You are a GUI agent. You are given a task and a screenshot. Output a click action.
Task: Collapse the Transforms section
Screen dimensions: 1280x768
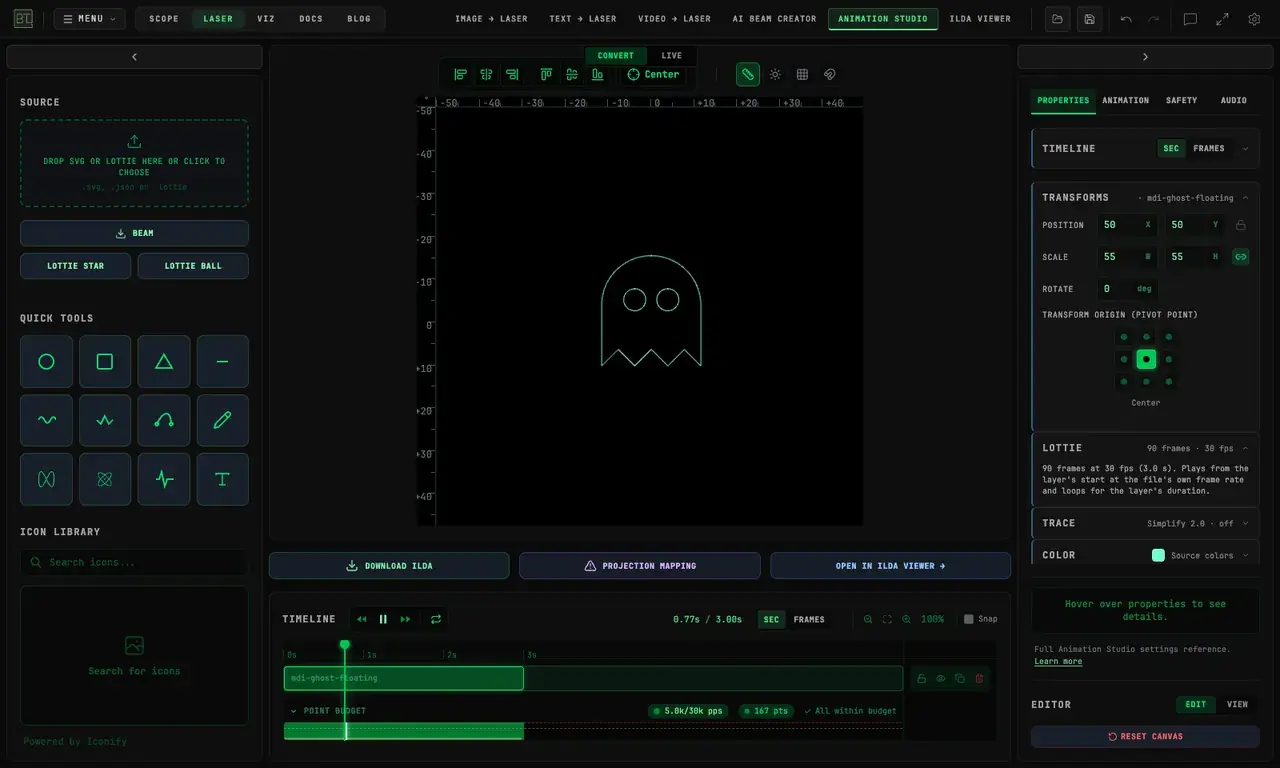1245,198
